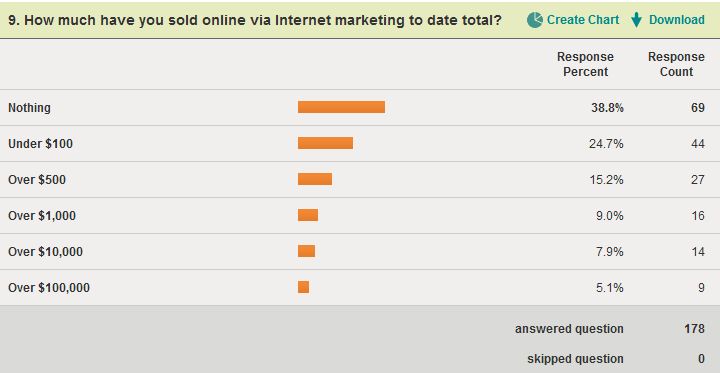Select the 5.1% percentage value
The image size is (720, 373).
point(610,288)
